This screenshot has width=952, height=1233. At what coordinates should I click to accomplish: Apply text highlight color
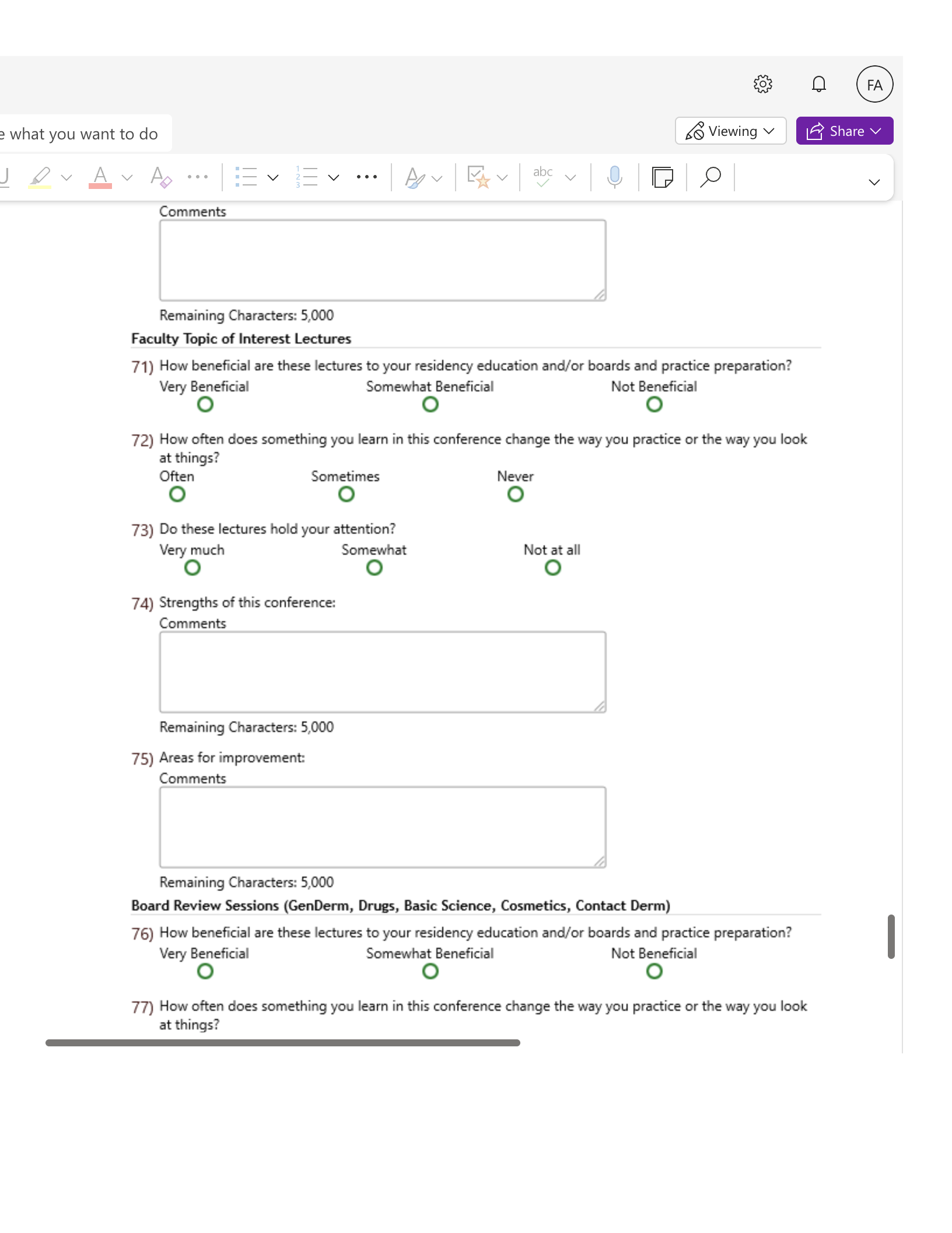[40, 177]
